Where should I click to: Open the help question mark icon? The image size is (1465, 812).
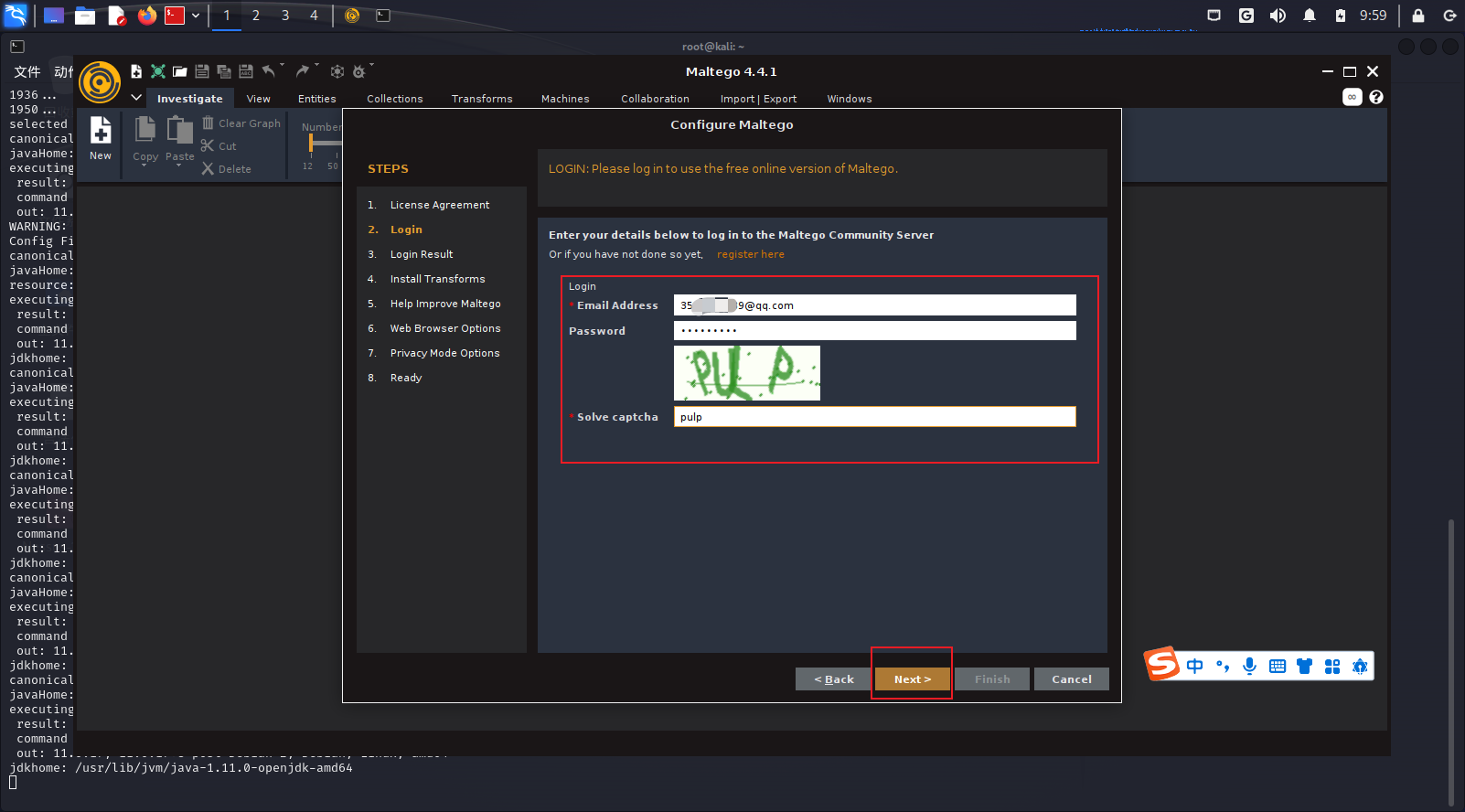pos(1376,97)
